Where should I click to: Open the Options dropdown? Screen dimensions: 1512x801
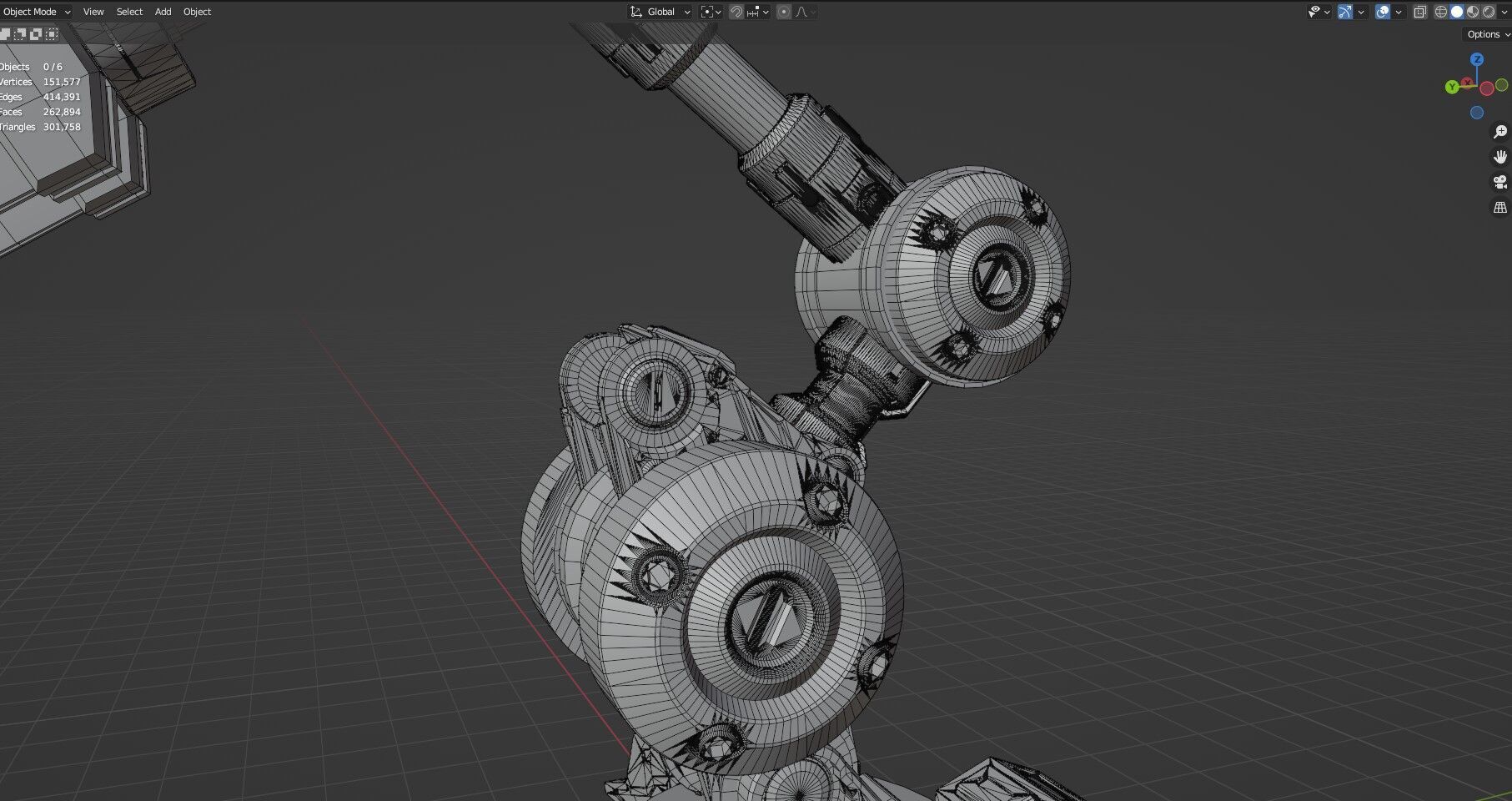[x=1488, y=34]
